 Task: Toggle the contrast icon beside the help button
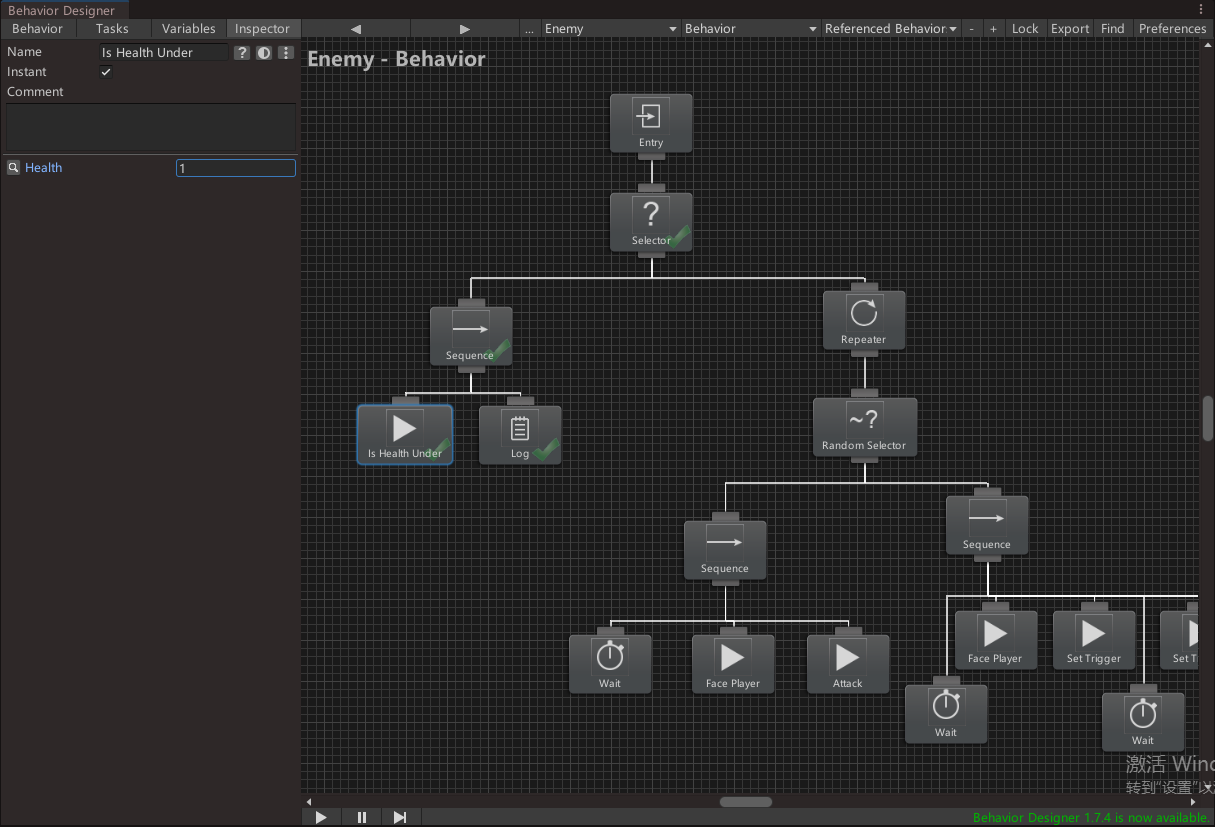(263, 52)
